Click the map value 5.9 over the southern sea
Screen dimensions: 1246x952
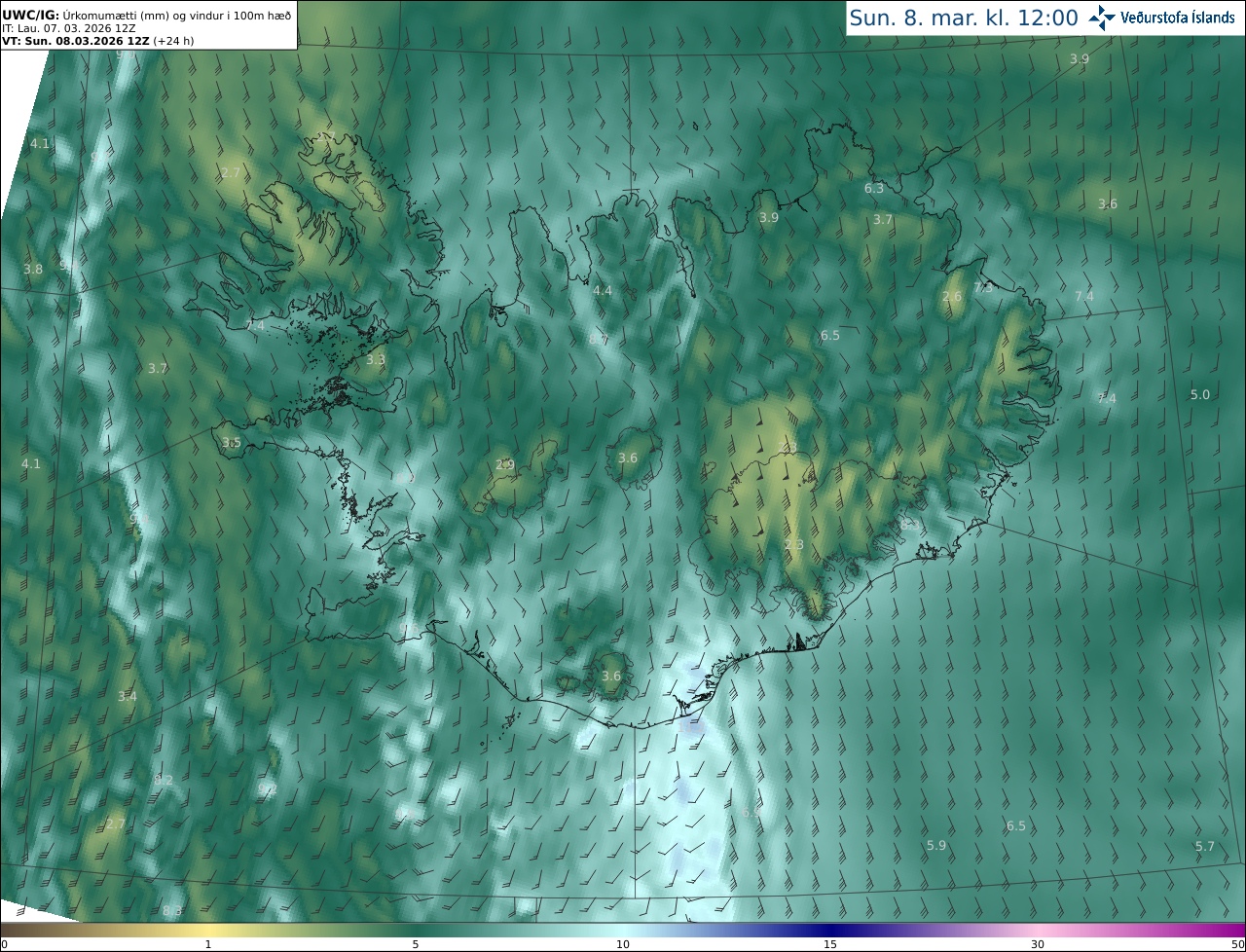(x=936, y=845)
